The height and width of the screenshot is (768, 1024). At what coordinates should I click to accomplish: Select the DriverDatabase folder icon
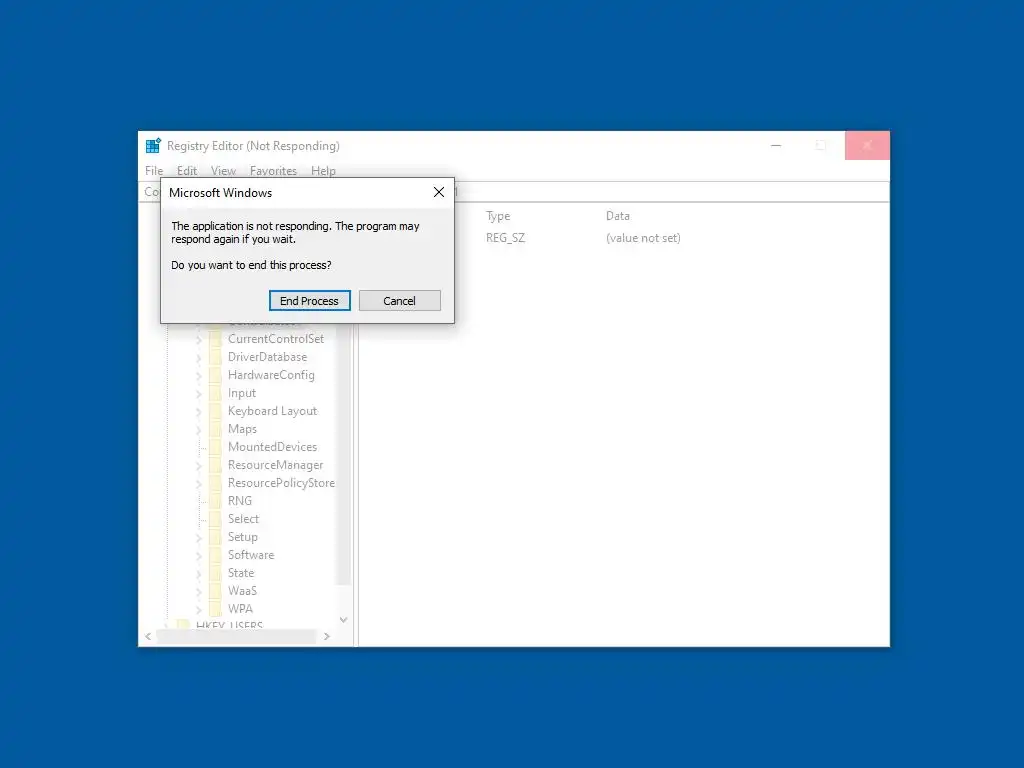click(x=215, y=357)
